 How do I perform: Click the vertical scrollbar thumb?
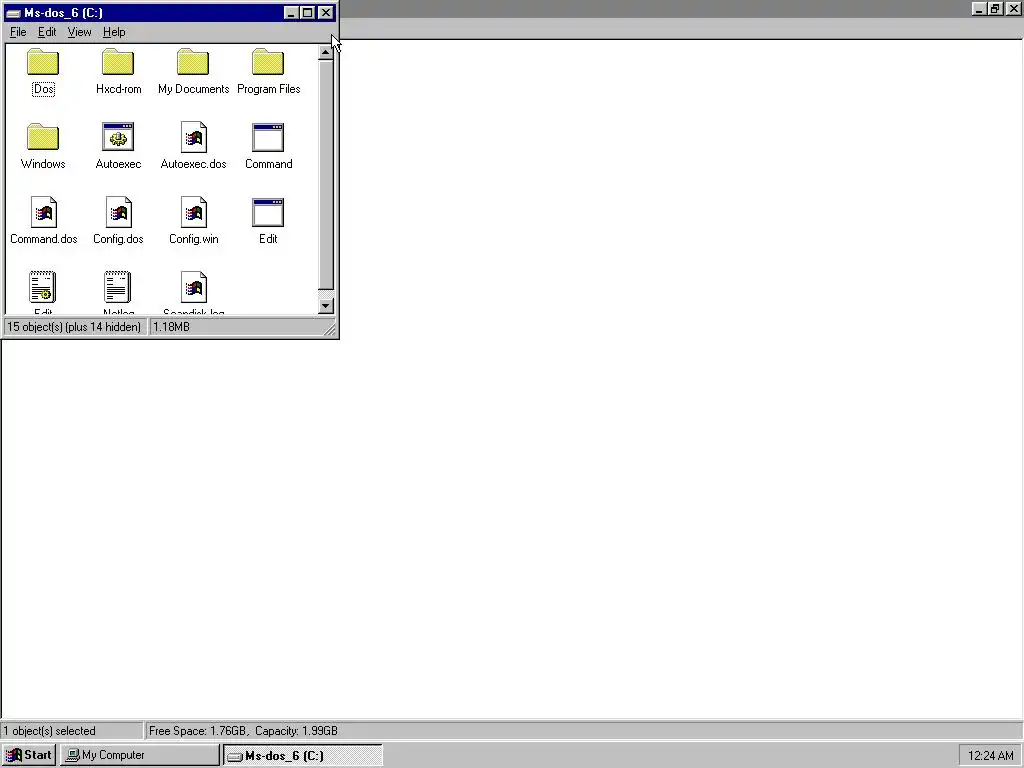coord(325,175)
